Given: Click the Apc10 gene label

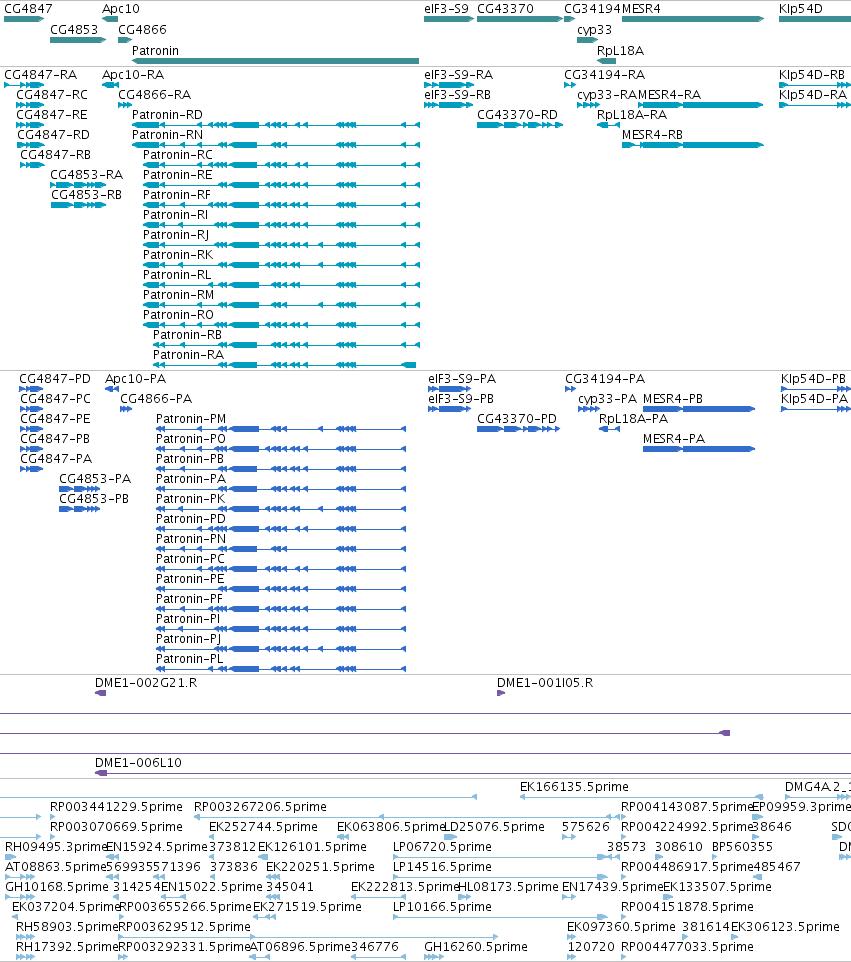Looking at the screenshot, I should click(x=121, y=9).
